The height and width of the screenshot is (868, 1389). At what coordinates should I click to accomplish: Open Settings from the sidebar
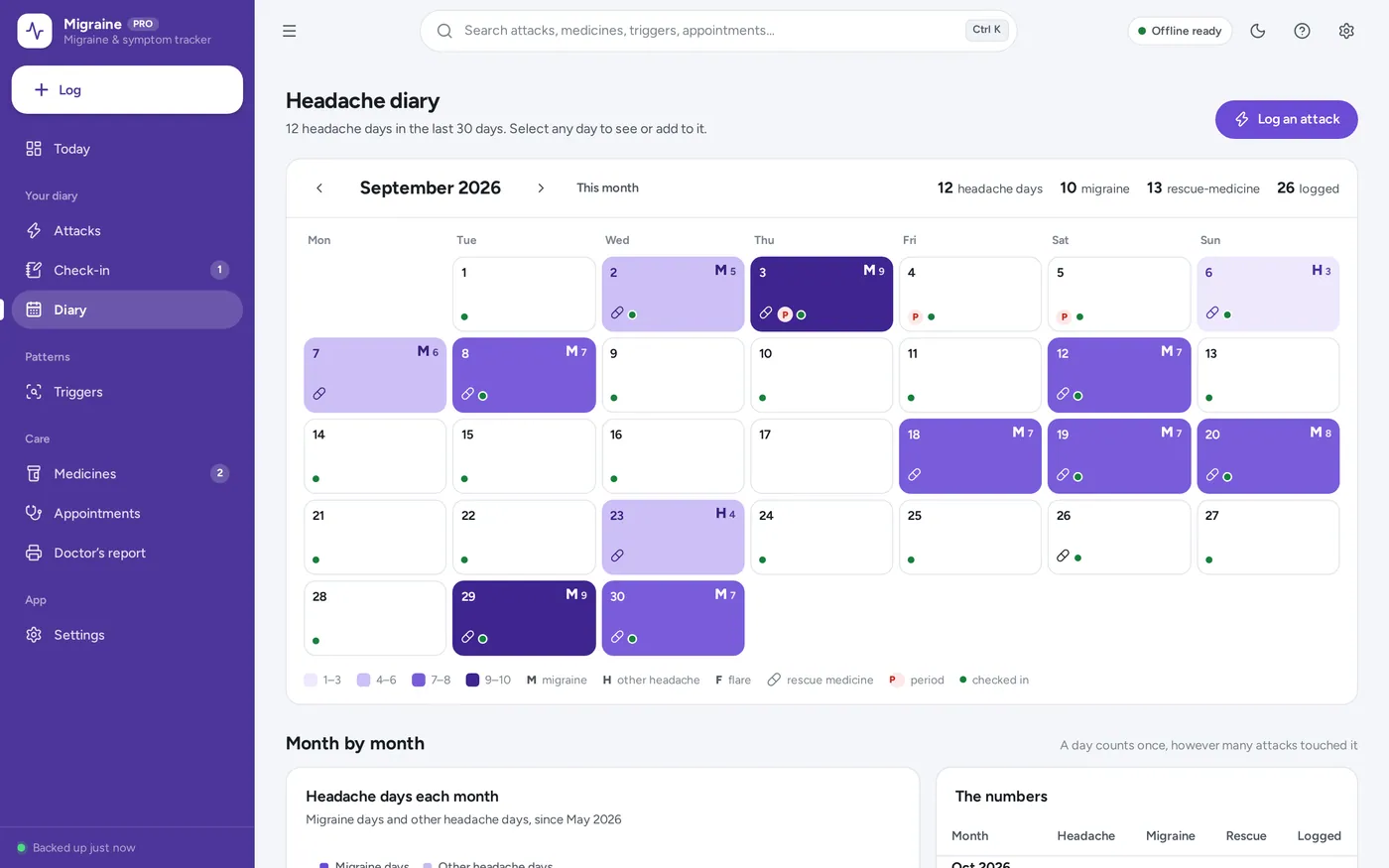127,635
